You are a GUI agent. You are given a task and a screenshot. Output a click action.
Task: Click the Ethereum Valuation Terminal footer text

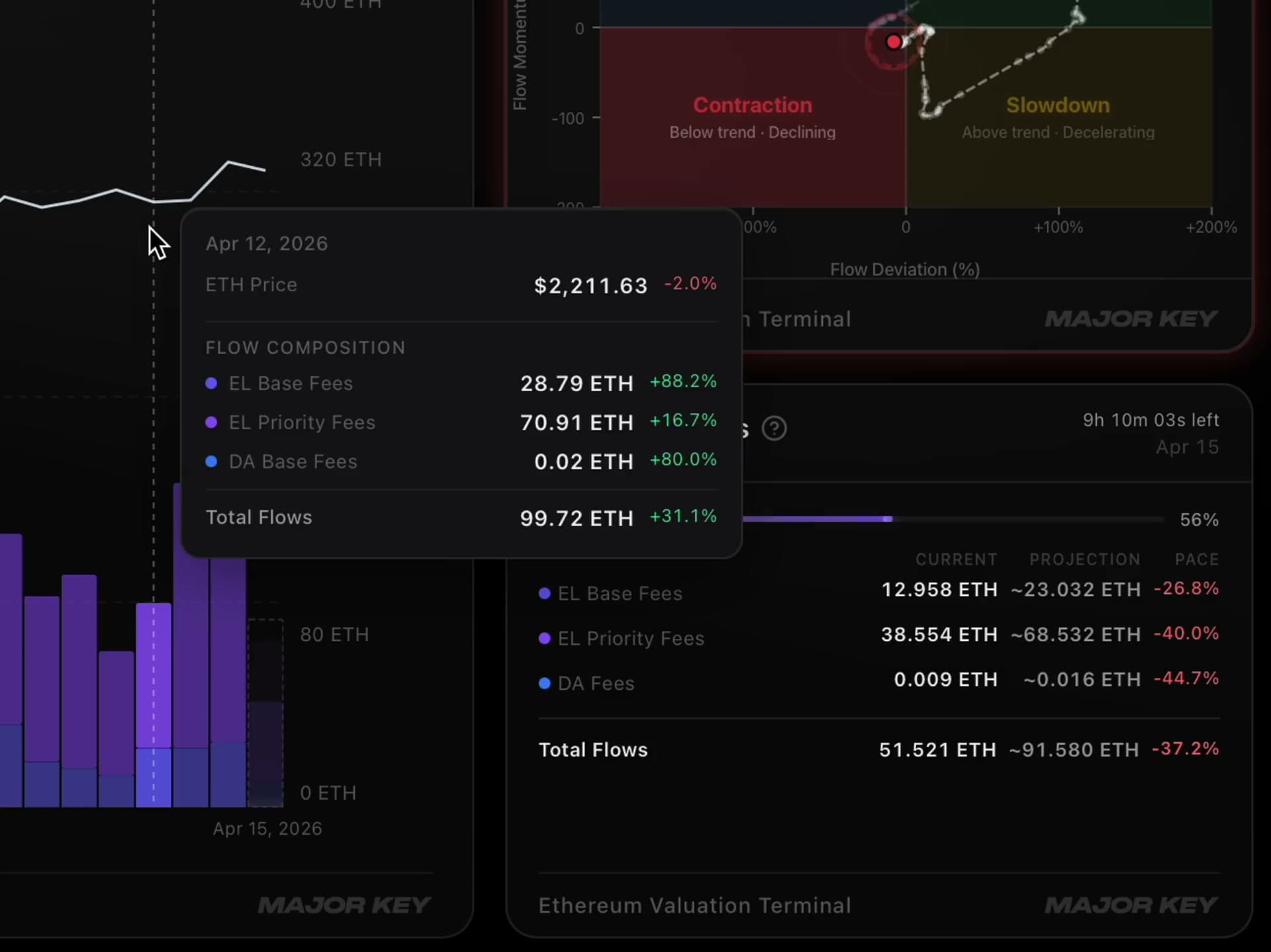point(694,905)
